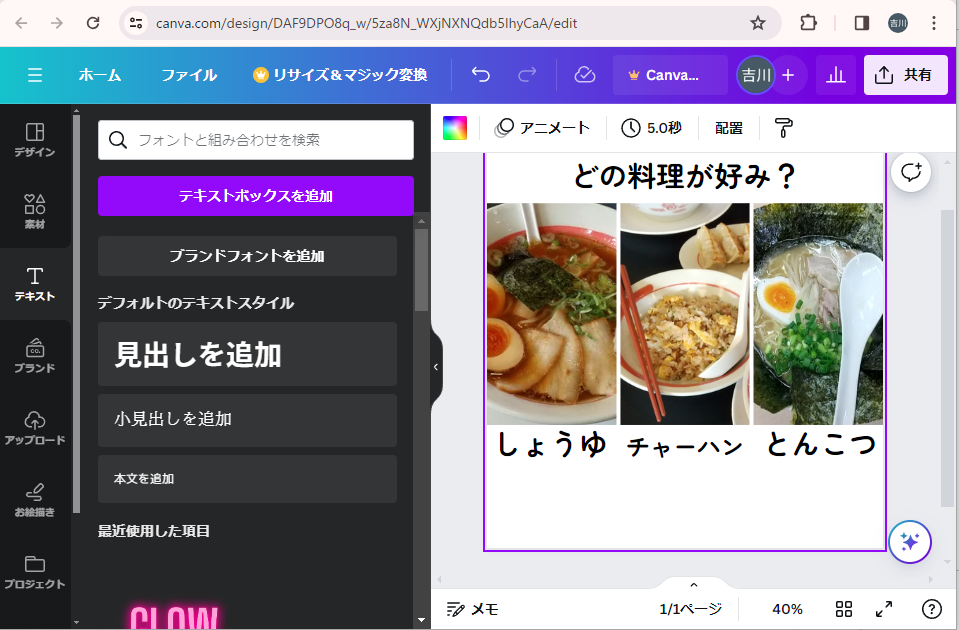
Task: Toggle the hamburger main menu
Action: [x=35, y=75]
